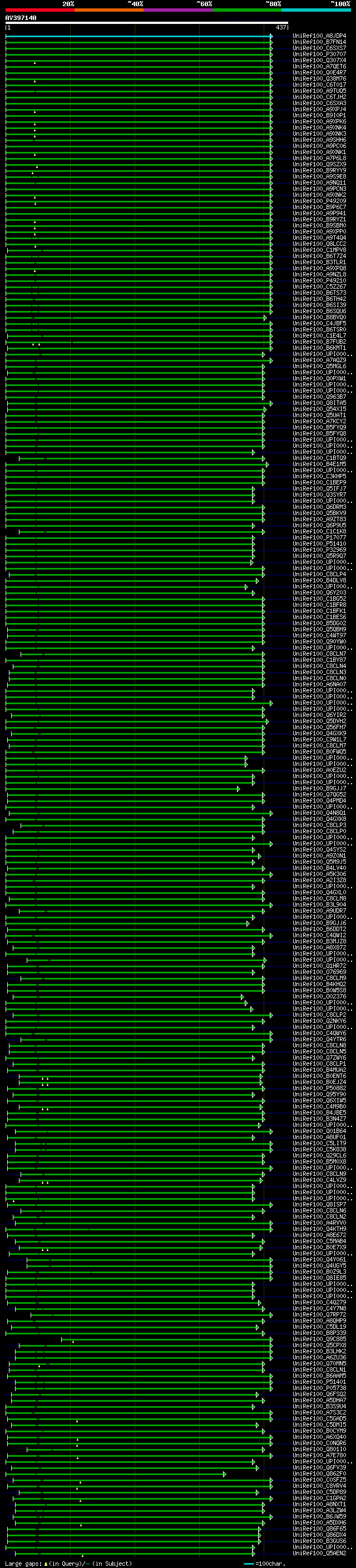Click the cyan alignment bar for A8JDP4
Image resolution: width=356 pixels, height=1568 pixels.
coord(138,36)
